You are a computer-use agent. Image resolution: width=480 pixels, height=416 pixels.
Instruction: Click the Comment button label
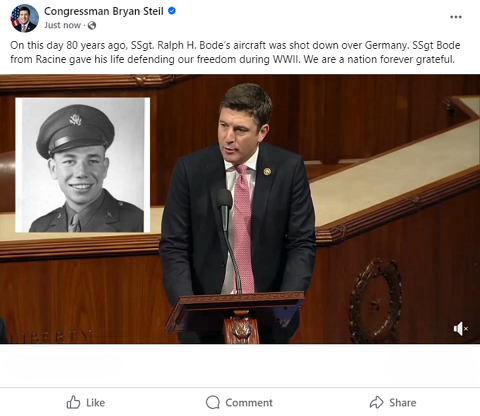pyautogui.click(x=249, y=403)
